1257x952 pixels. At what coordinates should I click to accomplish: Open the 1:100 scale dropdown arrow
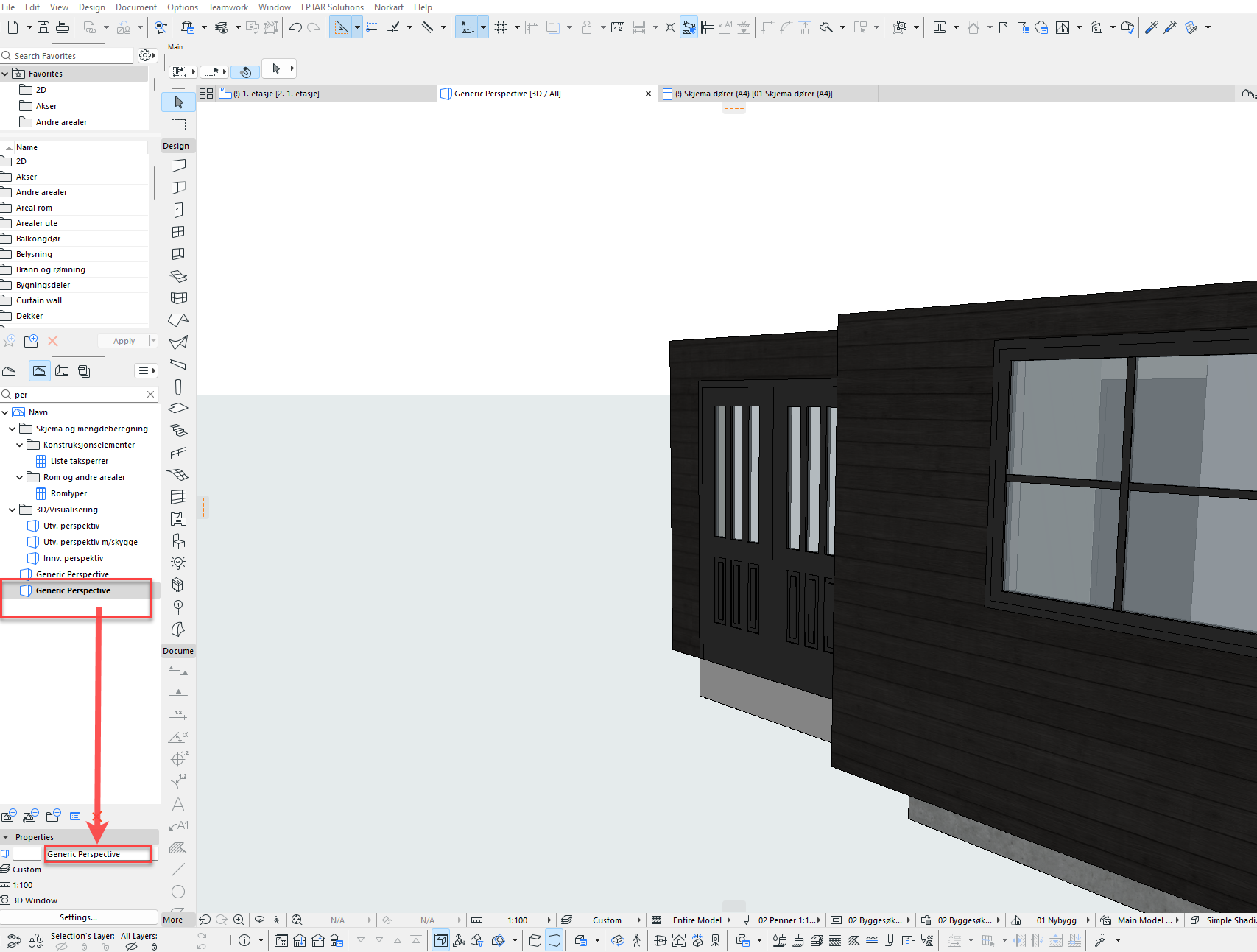pos(549,920)
